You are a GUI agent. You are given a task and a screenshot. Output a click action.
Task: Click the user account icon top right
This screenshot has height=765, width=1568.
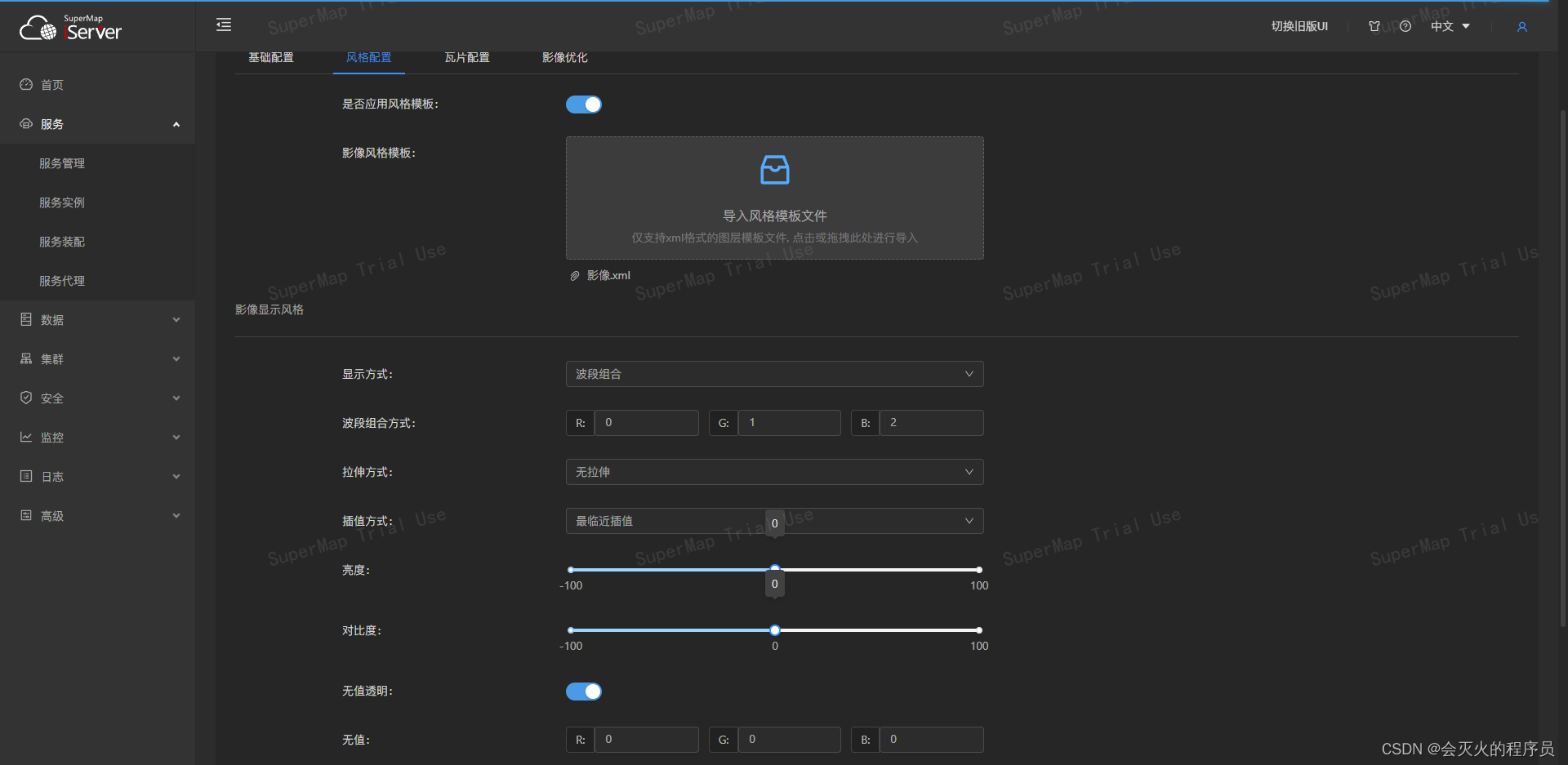[1521, 27]
